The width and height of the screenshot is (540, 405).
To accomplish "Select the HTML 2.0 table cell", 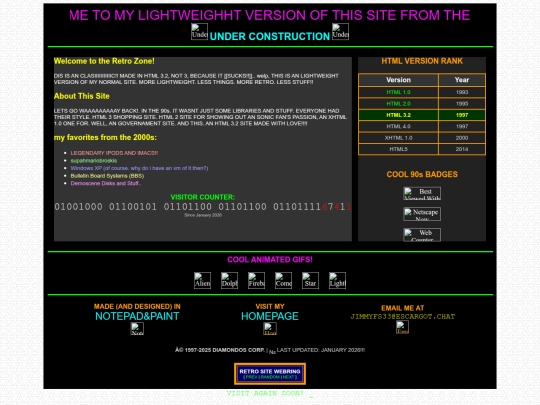I will (398, 103).
